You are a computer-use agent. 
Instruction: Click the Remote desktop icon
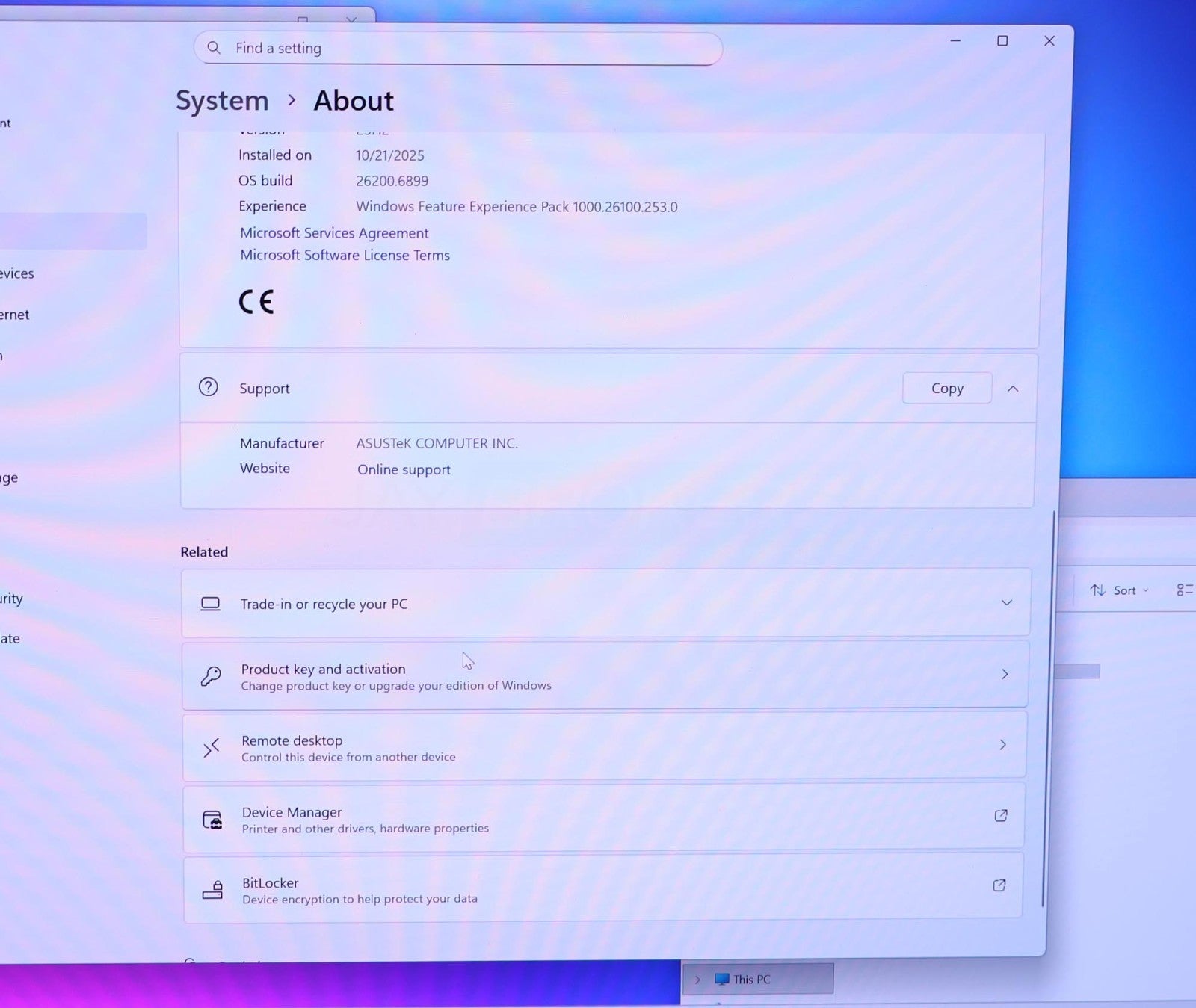(x=212, y=747)
